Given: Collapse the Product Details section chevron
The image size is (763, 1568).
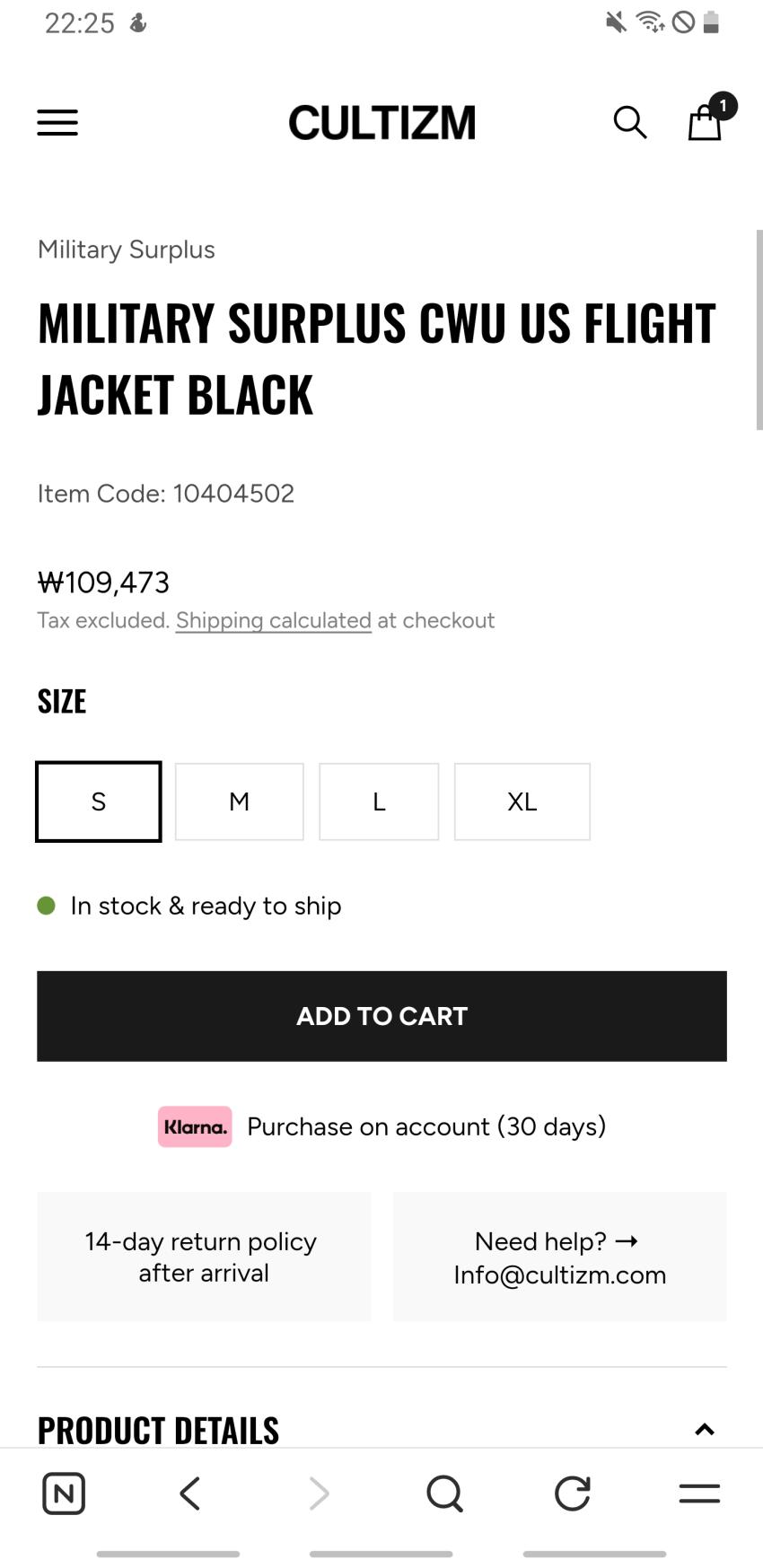Looking at the screenshot, I should (705, 1430).
